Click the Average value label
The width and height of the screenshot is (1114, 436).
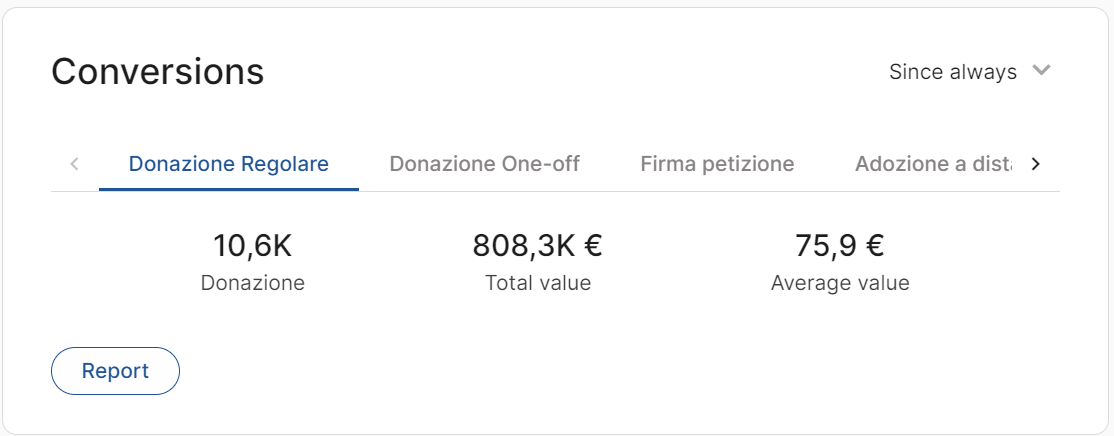[839, 283]
